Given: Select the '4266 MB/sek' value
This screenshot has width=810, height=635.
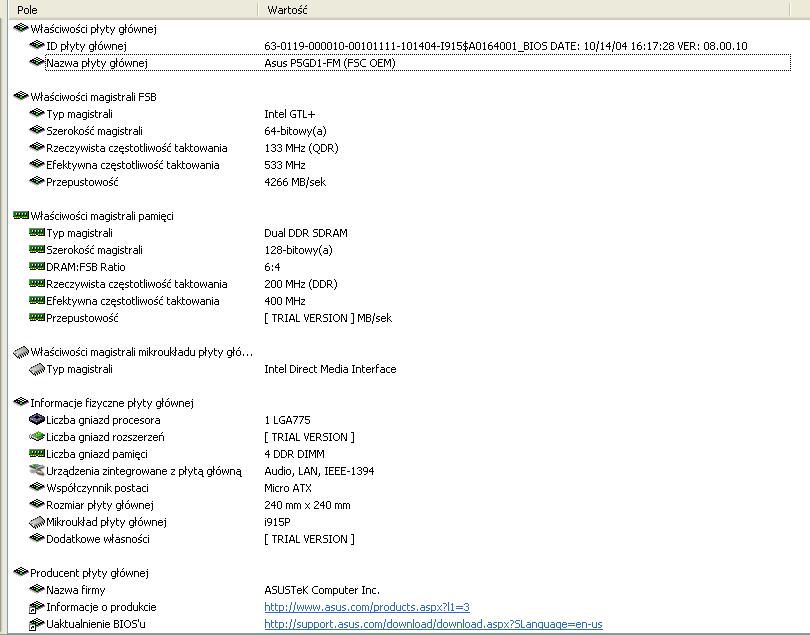Looking at the screenshot, I should pyautogui.click(x=295, y=182).
